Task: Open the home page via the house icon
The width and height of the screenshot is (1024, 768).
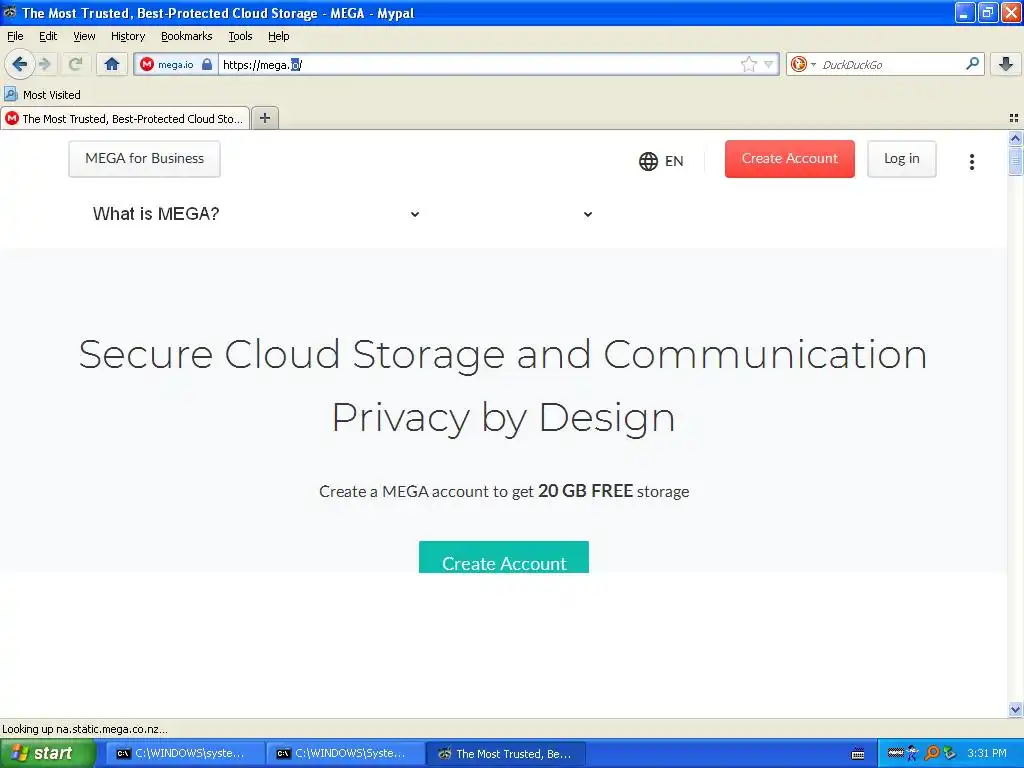Action: pos(112,64)
